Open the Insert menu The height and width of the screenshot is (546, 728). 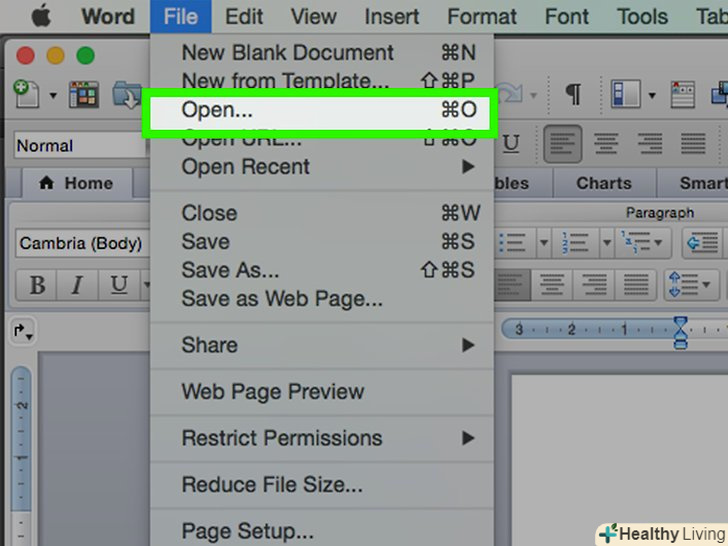(391, 17)
